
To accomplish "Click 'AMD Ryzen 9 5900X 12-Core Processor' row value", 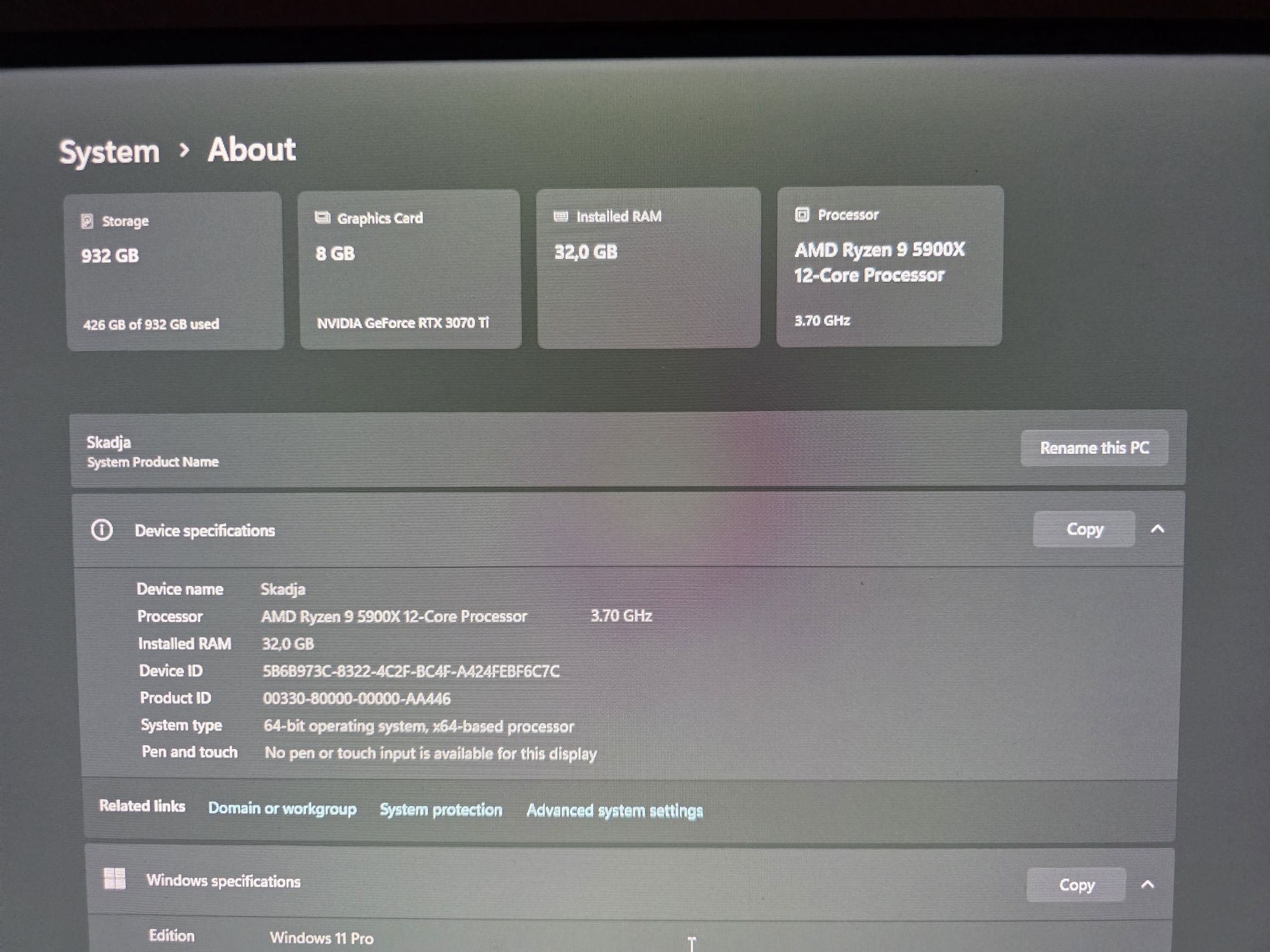I will pyautogui.click(x=394, y=616).
